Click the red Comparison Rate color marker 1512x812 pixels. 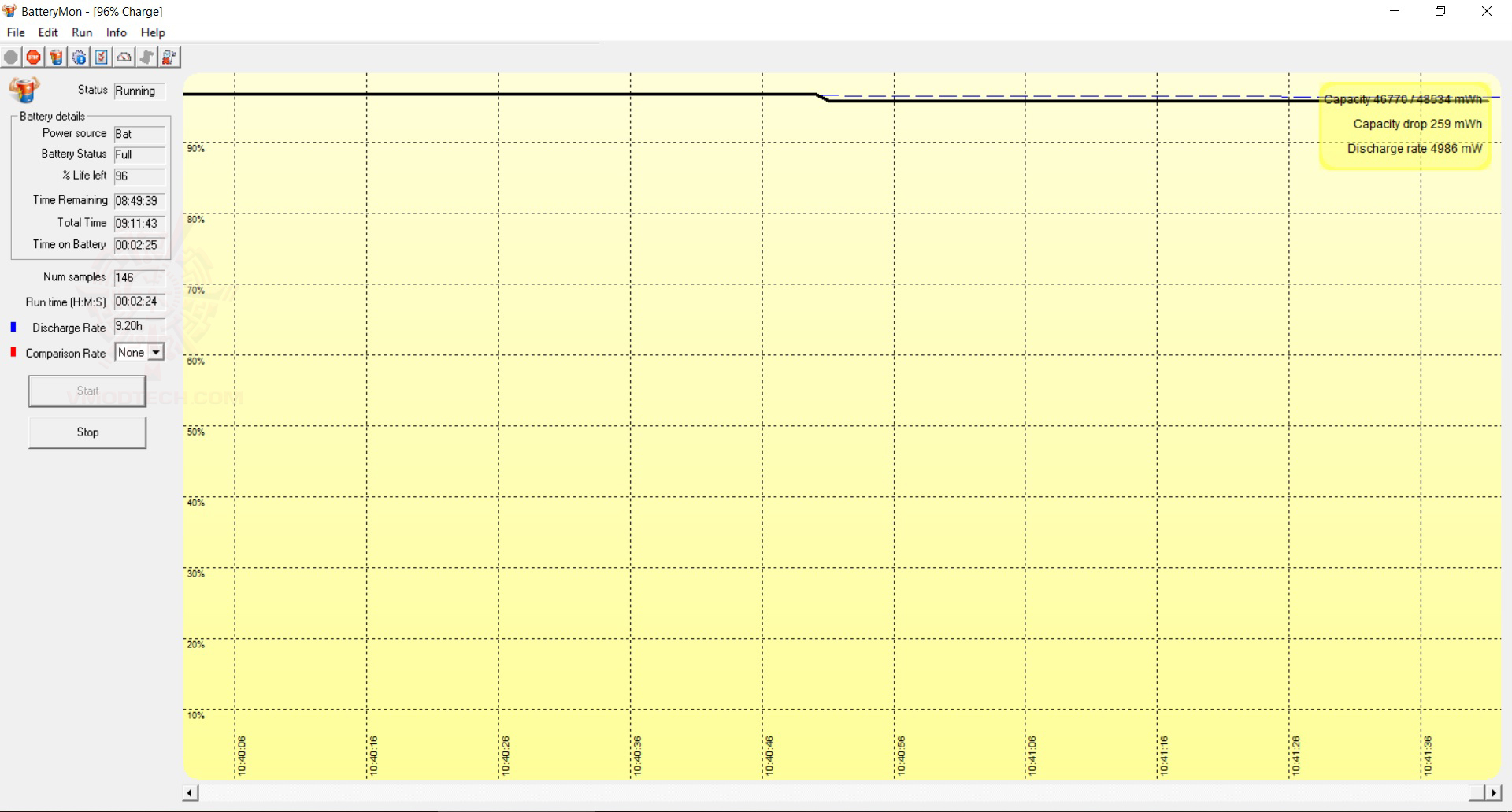click(13, 352)
